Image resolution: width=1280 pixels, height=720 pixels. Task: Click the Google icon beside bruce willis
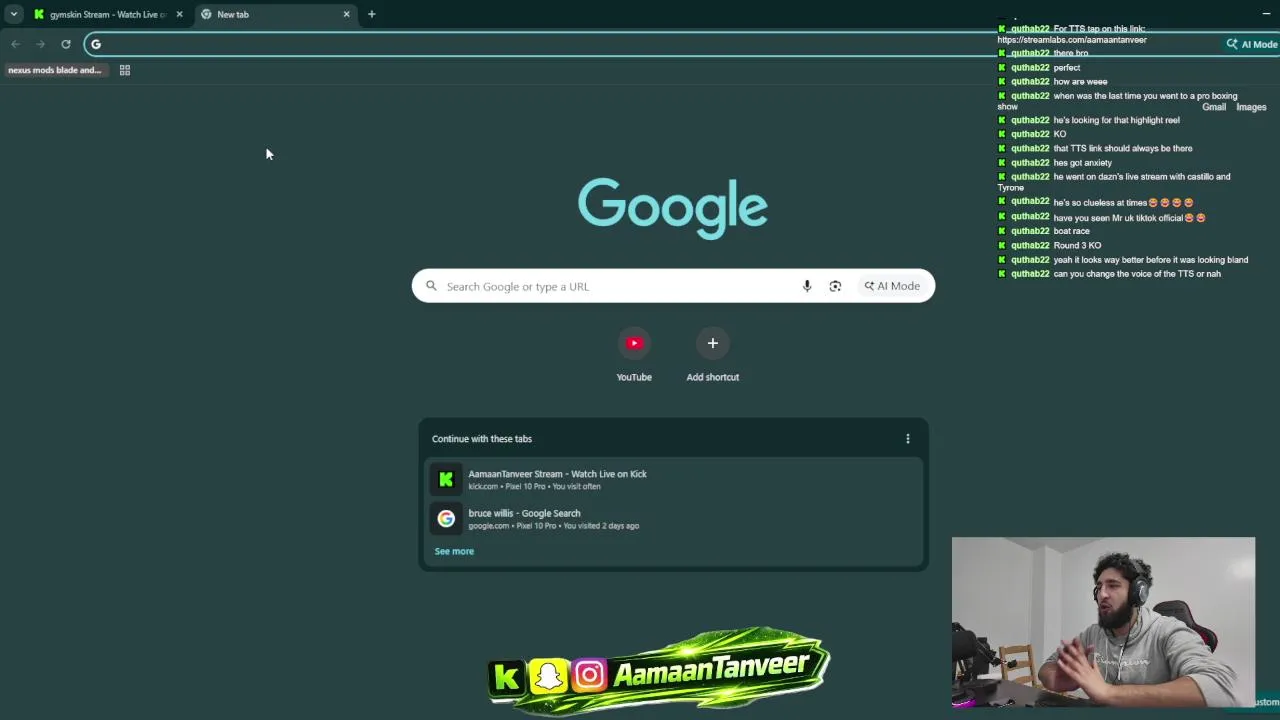point(446,519)
